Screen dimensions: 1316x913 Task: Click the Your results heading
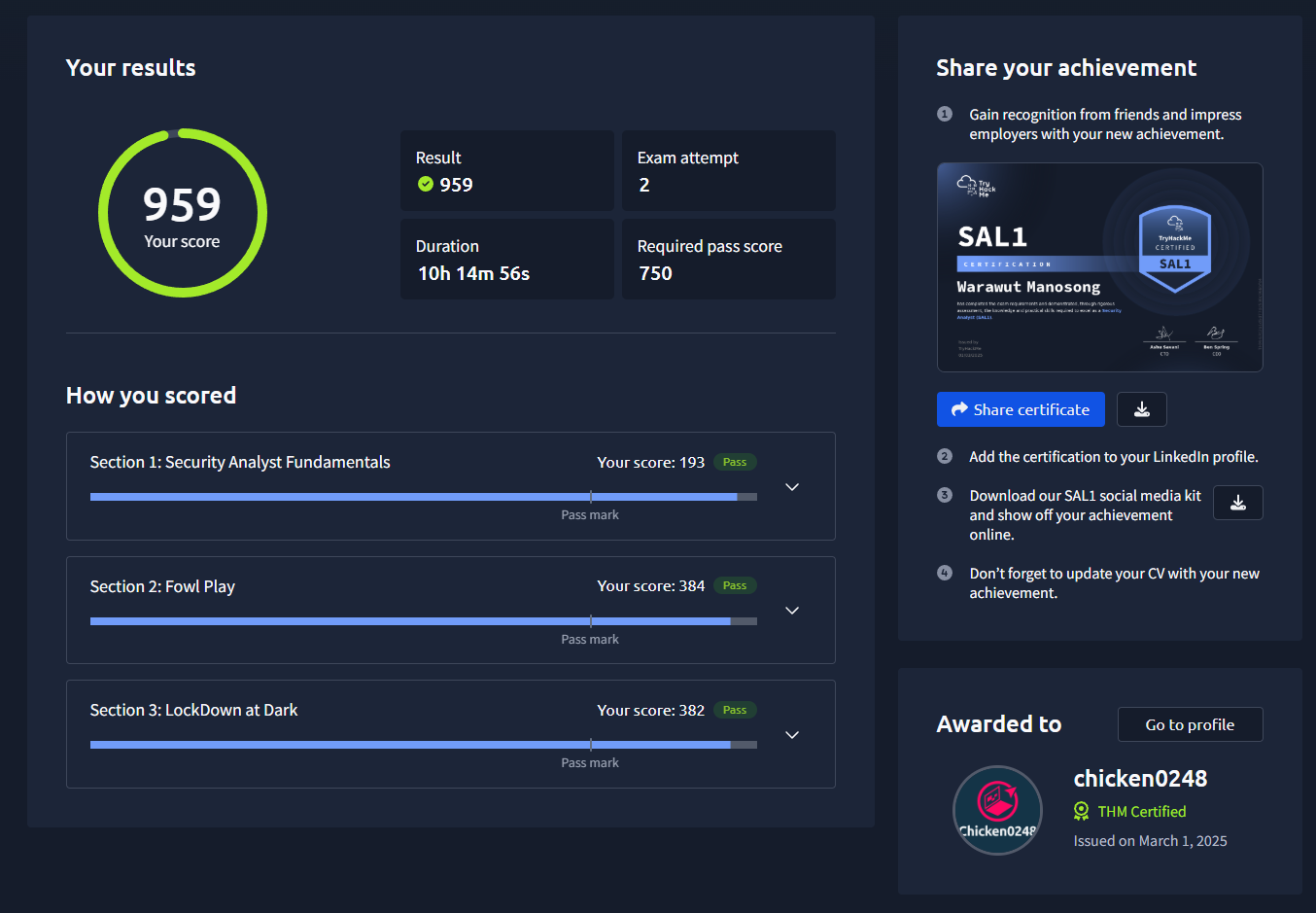tap(131, 68)
